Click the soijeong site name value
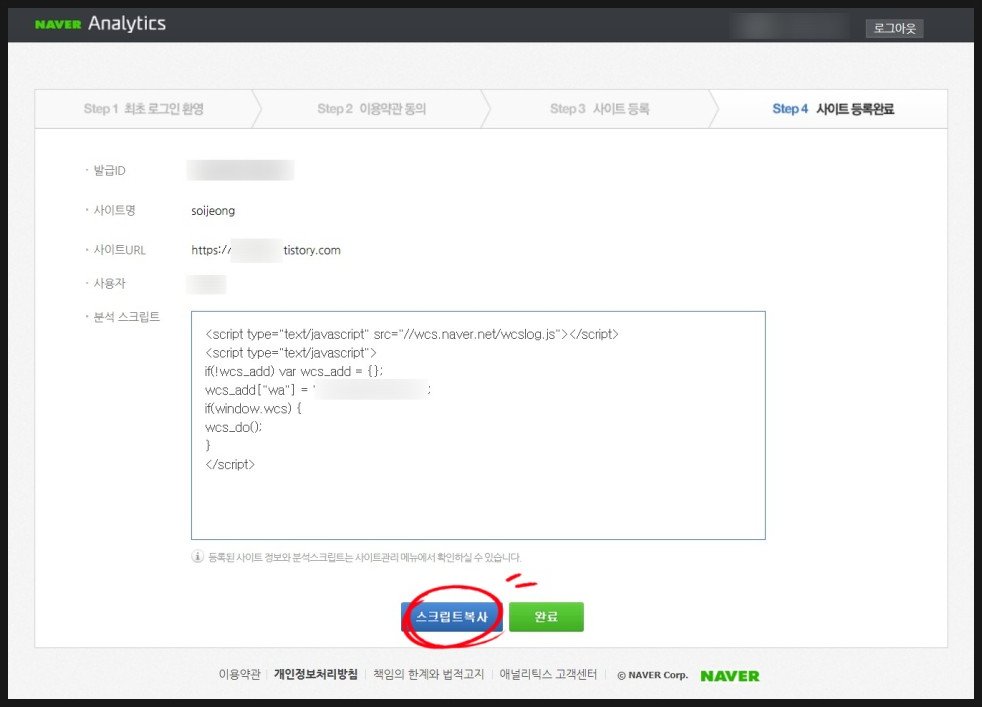This screenshot has width=982, height=707. tap(213, 211)
